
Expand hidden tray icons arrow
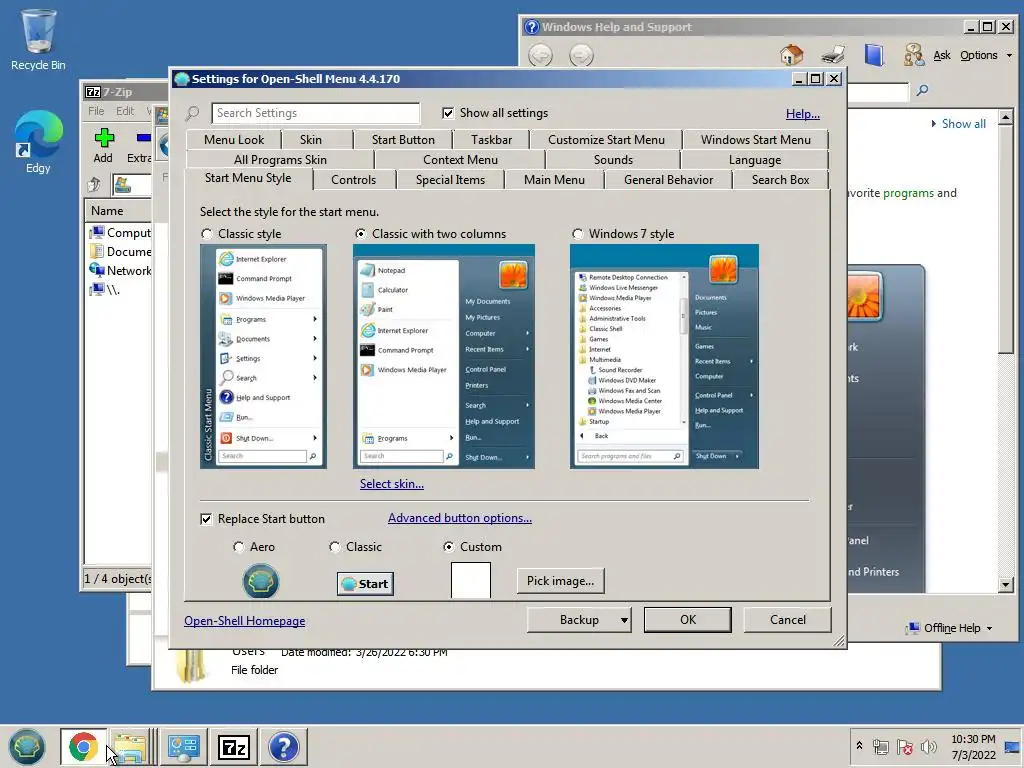point(859,746)
